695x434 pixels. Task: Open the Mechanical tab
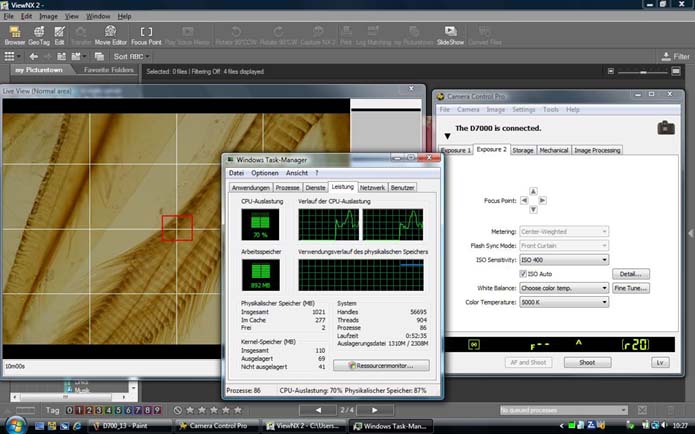coord(553,150)
